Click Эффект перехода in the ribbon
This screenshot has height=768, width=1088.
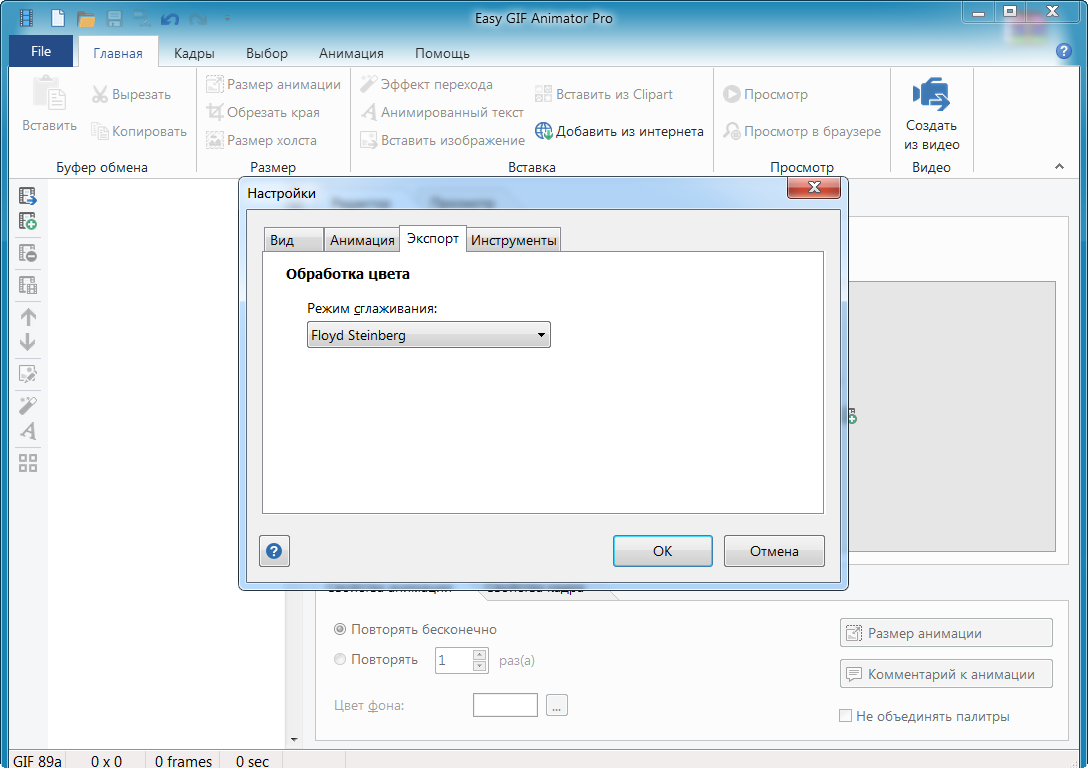[427, 85]
